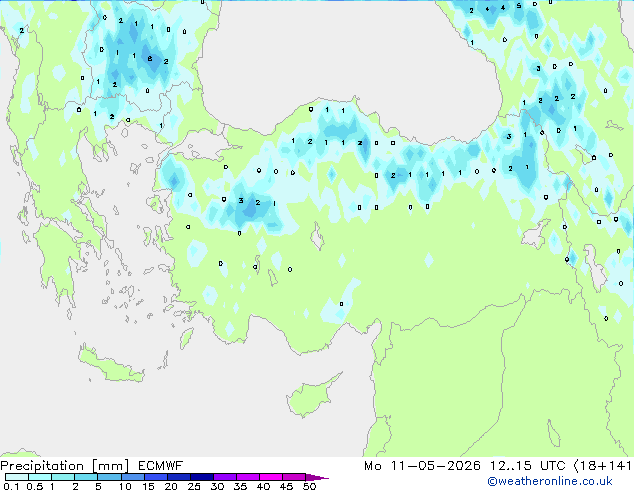The height and width of the screenshot is (490, 634).
Task: Select the 40–45 mm magenta legend swatch
Action: (271, 477)
